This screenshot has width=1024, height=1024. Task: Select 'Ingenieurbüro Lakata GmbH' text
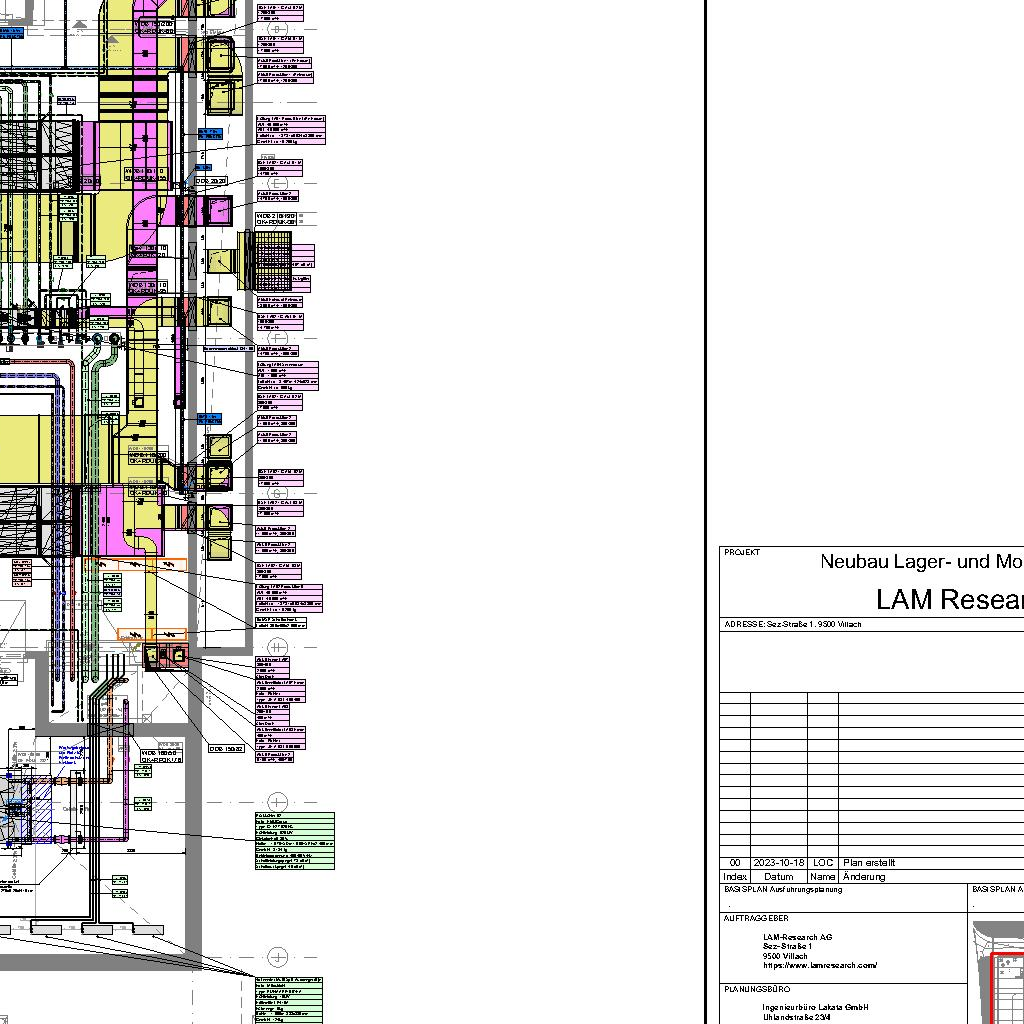(x=816, y=1008)
